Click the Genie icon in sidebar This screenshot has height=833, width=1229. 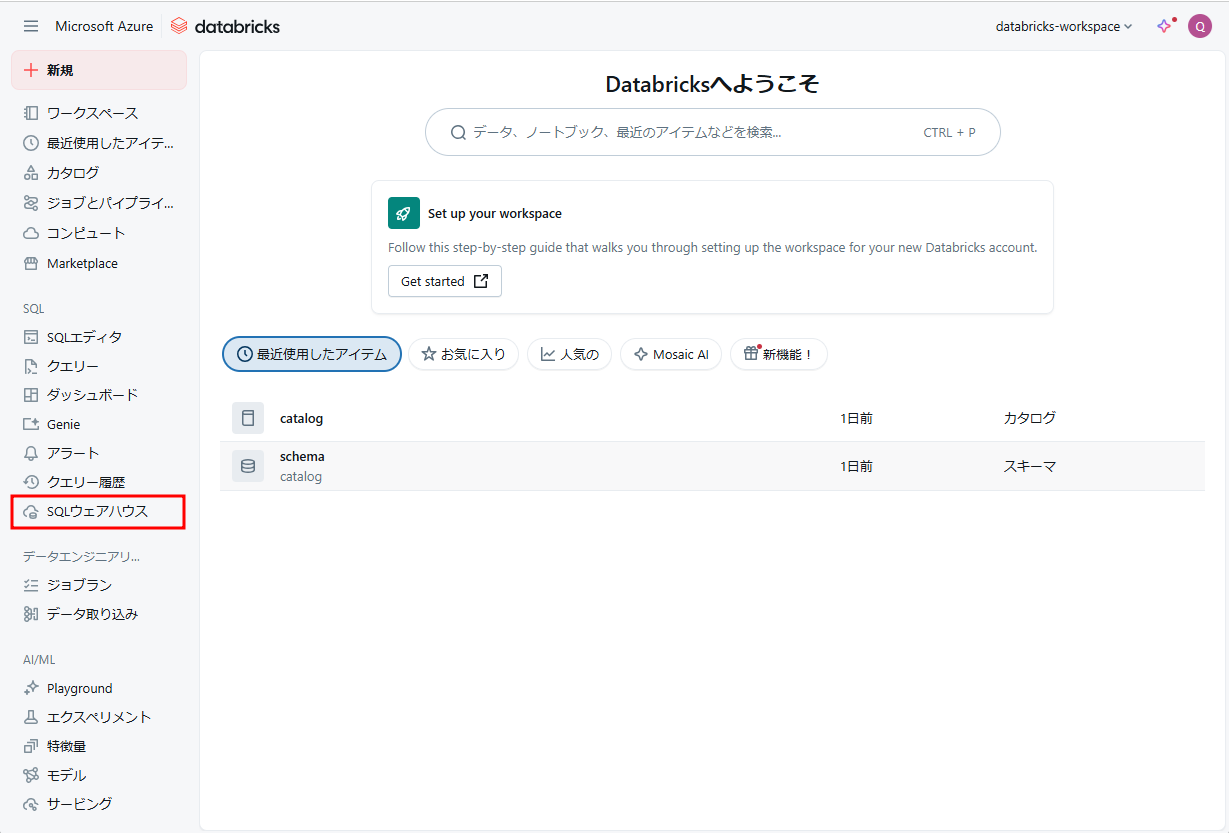point(31,424)
